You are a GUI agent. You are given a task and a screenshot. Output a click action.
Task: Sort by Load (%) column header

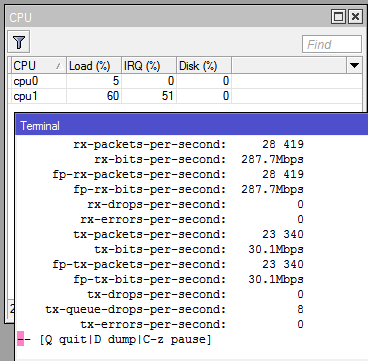click(94, 66)
